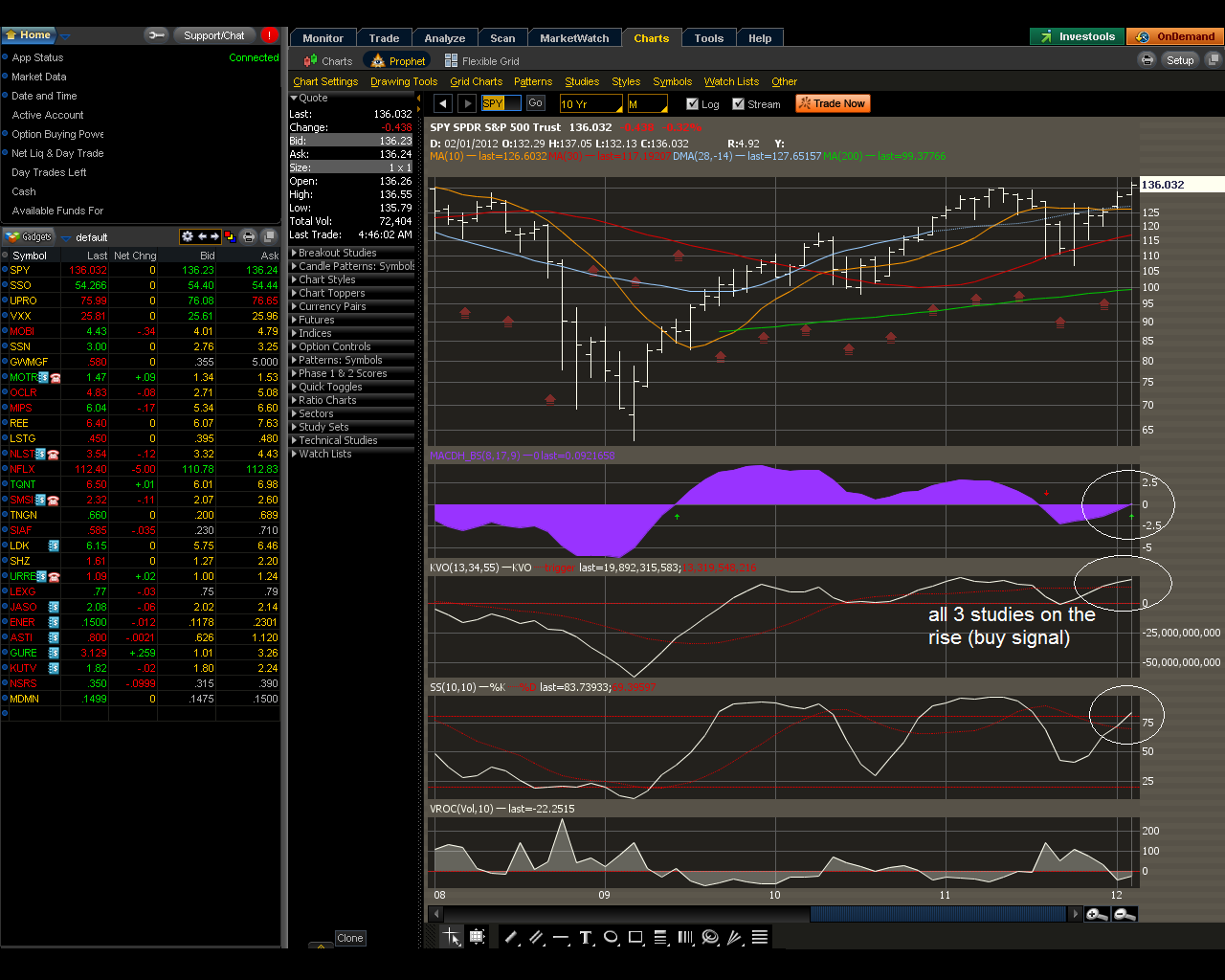Viewport: 1225px width, 980px height.
Task: Print the chart window
Action: click(x=1147, y=59)
